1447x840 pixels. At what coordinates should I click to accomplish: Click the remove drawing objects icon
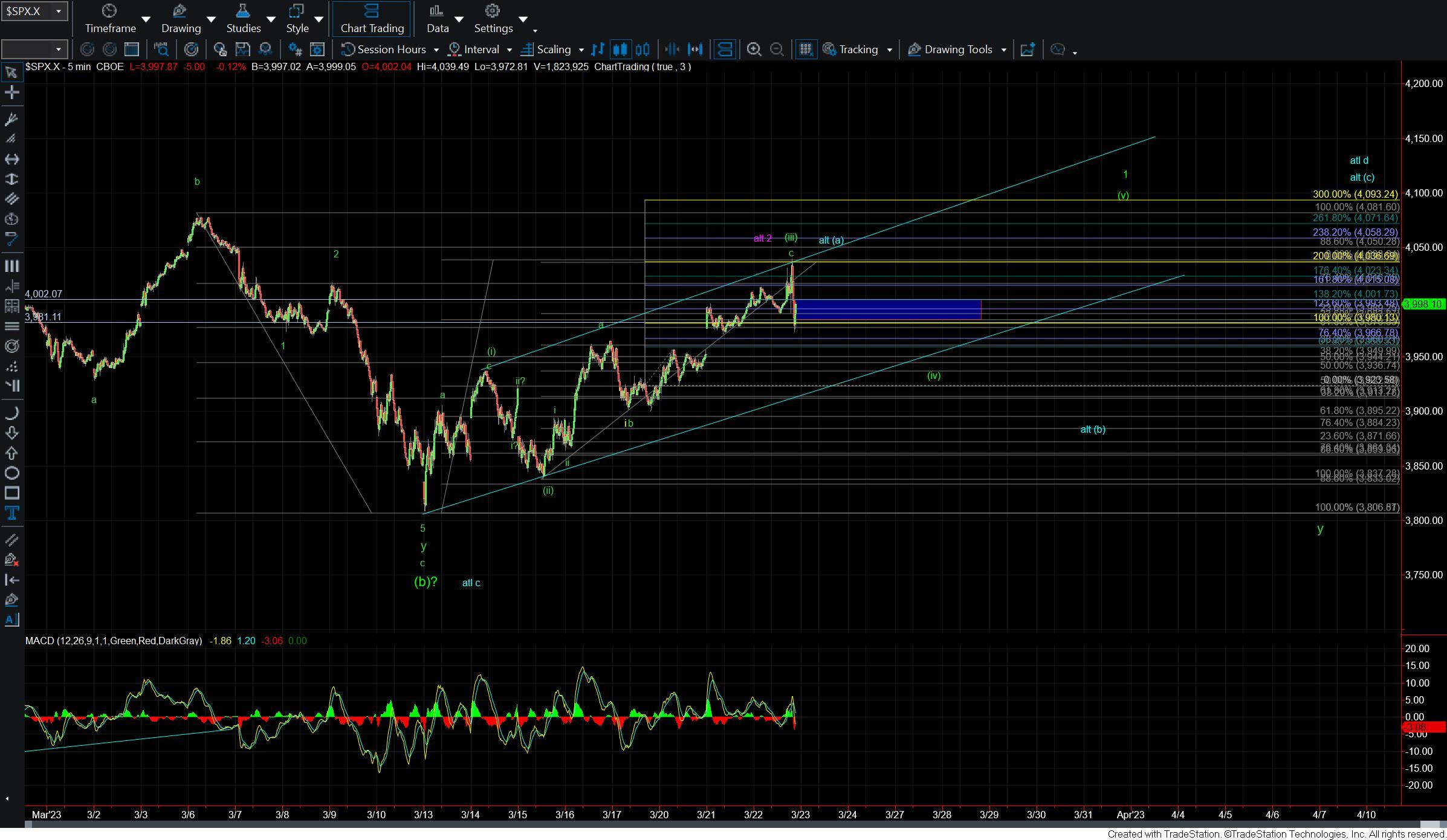pos(11,560)
